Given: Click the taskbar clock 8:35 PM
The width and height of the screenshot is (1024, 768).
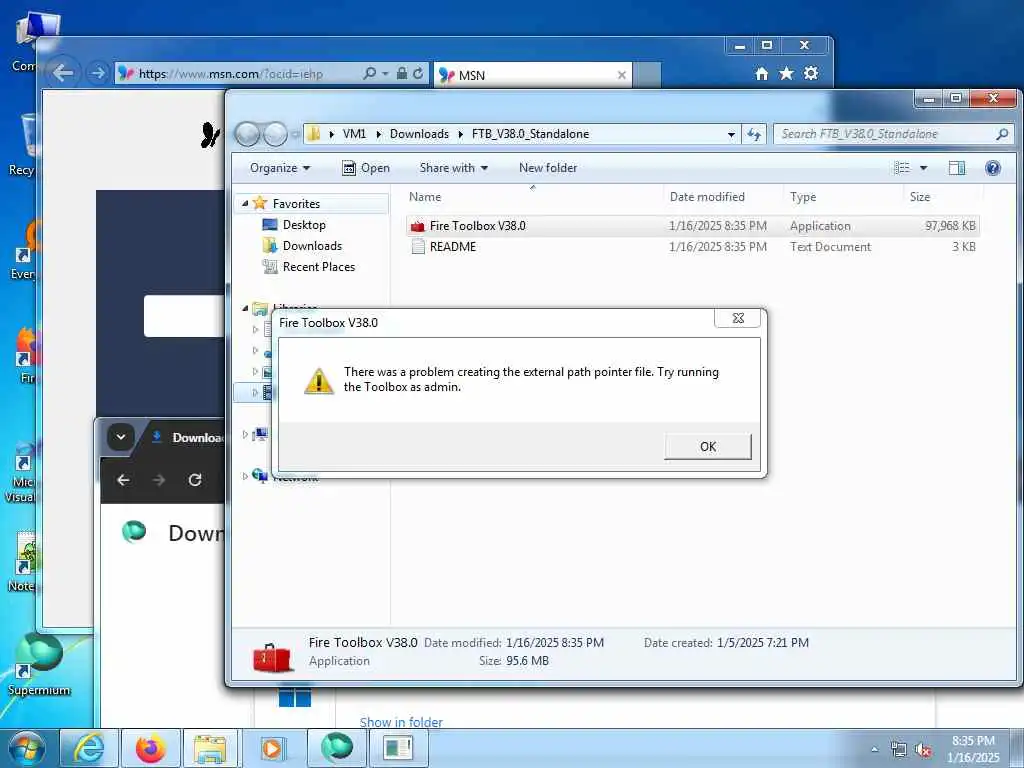Looking at the screenshot, I should tap(972, 741).
